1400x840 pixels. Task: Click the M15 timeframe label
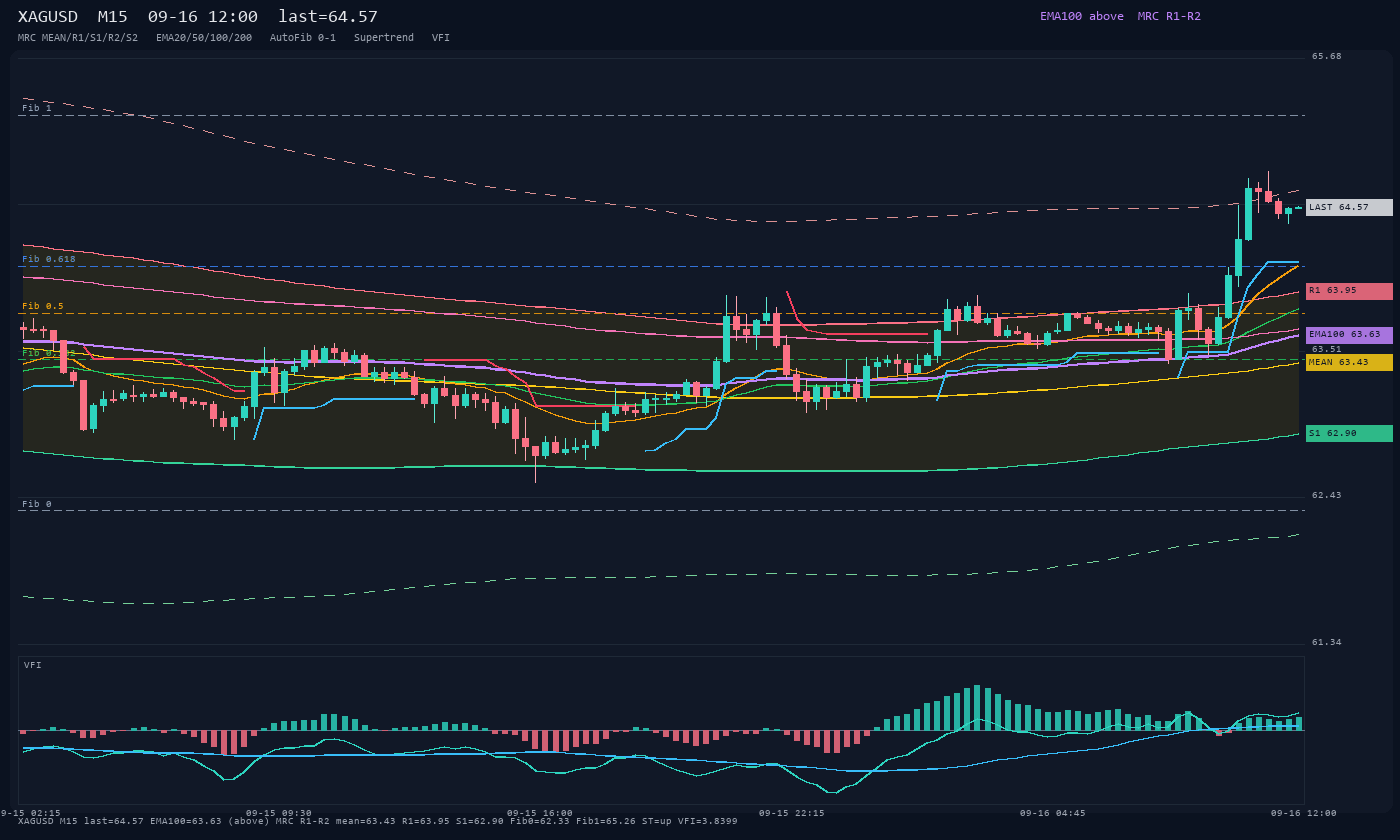(112, 16)
